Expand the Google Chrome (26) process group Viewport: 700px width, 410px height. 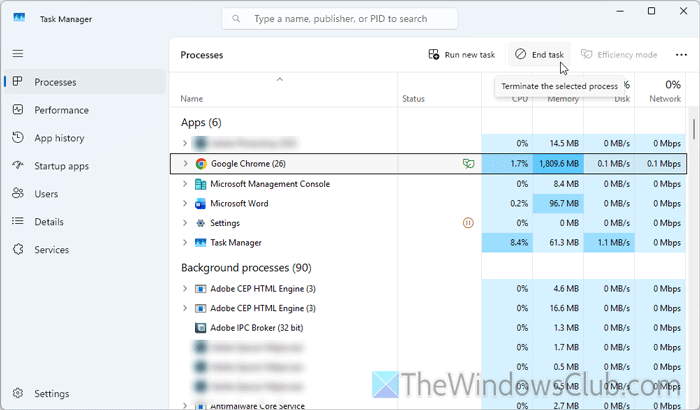point(185,164)
